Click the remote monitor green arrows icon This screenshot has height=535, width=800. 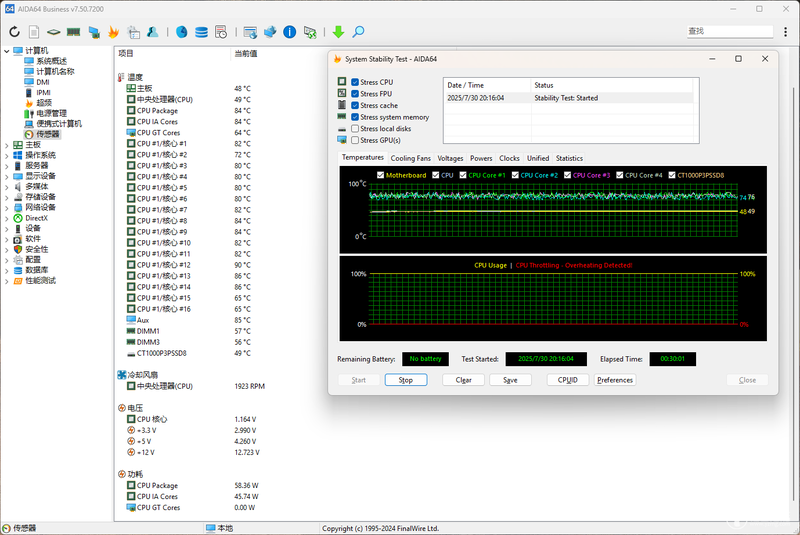tap(310, 32)
